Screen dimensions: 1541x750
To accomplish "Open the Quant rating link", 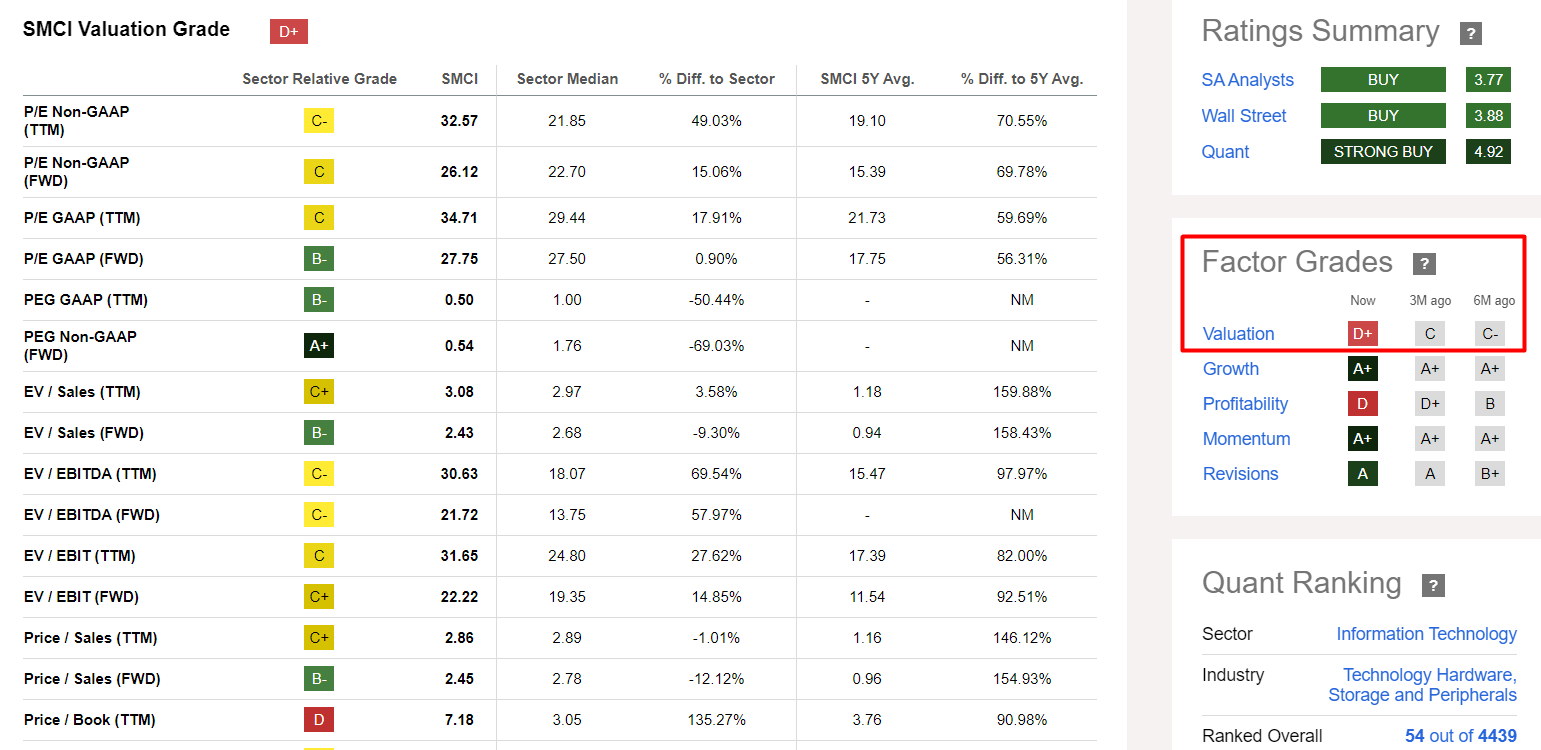I will point(1225,152).
